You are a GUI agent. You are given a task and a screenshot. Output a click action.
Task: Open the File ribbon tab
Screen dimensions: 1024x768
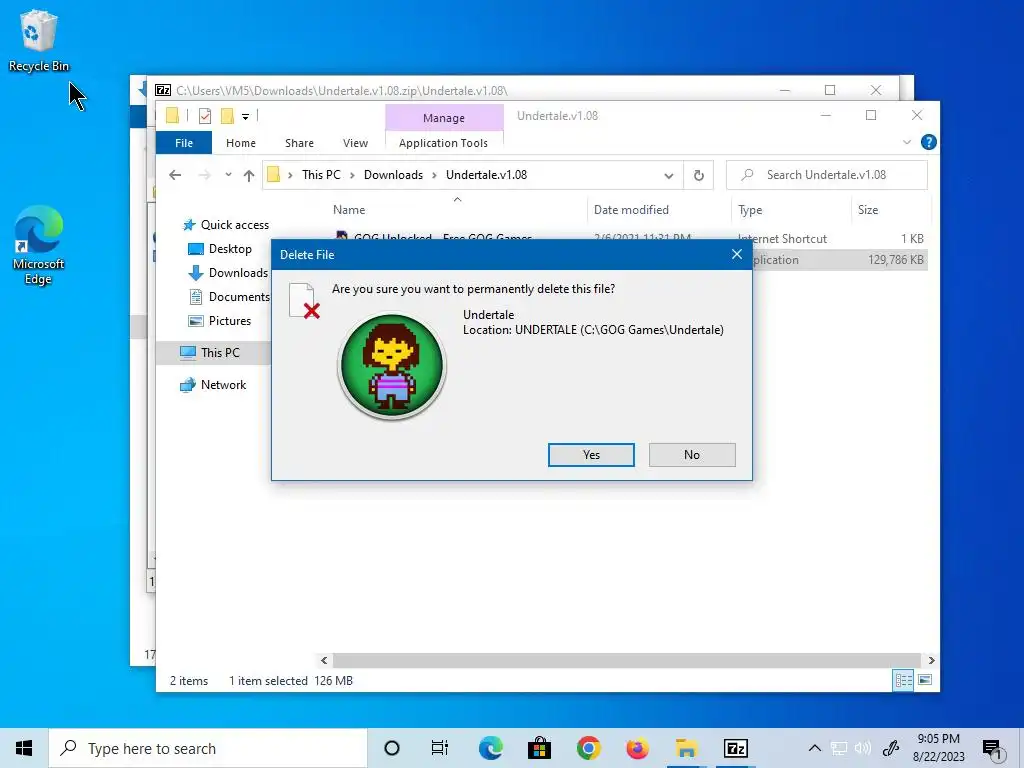pyautogui.click(x=184, y=143)
